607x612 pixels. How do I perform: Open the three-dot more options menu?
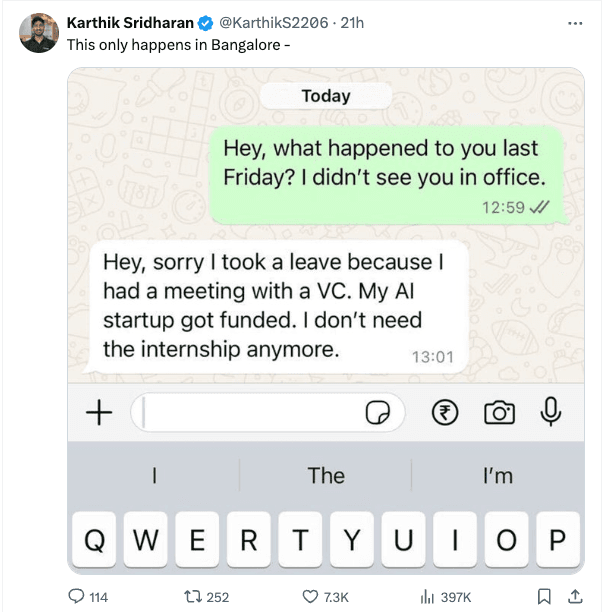click(574, 22)
